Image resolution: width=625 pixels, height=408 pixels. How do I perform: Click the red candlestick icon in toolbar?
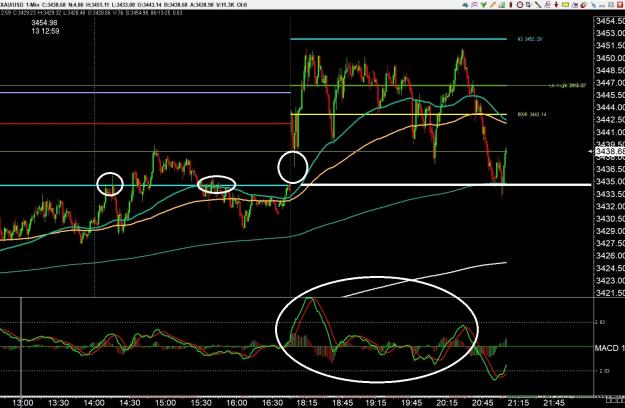[511, 5]
